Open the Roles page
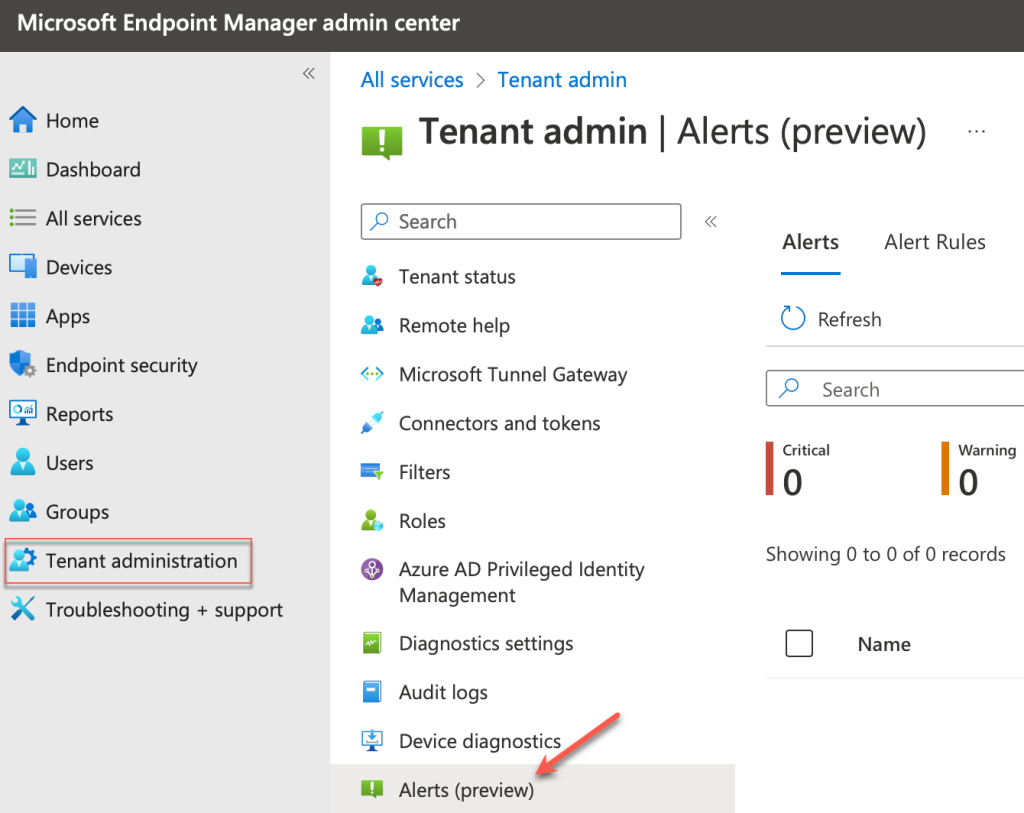The height and width of the screenshot is (813, 1024). pyautogui.click(x=423, y=521)
